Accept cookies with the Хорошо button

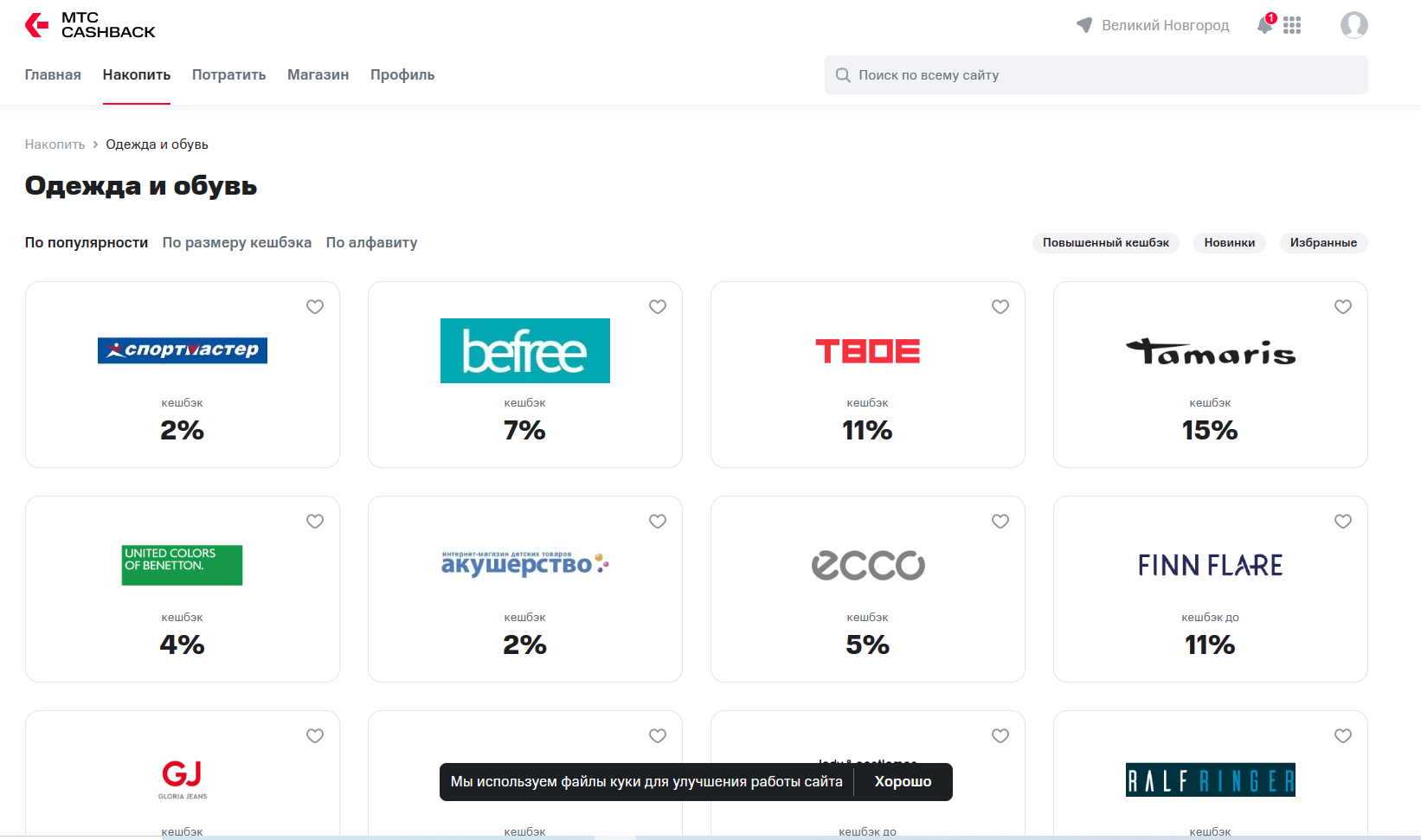(903, 782)
